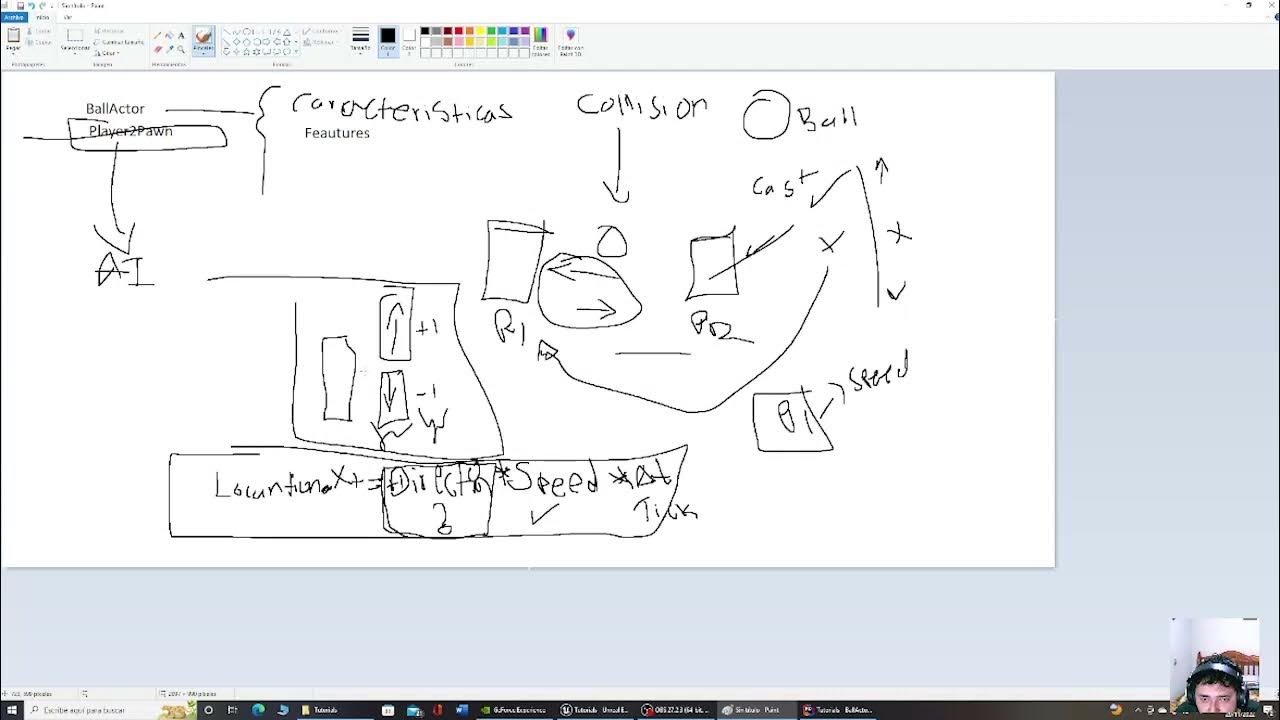Choose the orange palette swatch
Image resolution: width=1280 pixels, height=720 pixels.
[470, 31]
